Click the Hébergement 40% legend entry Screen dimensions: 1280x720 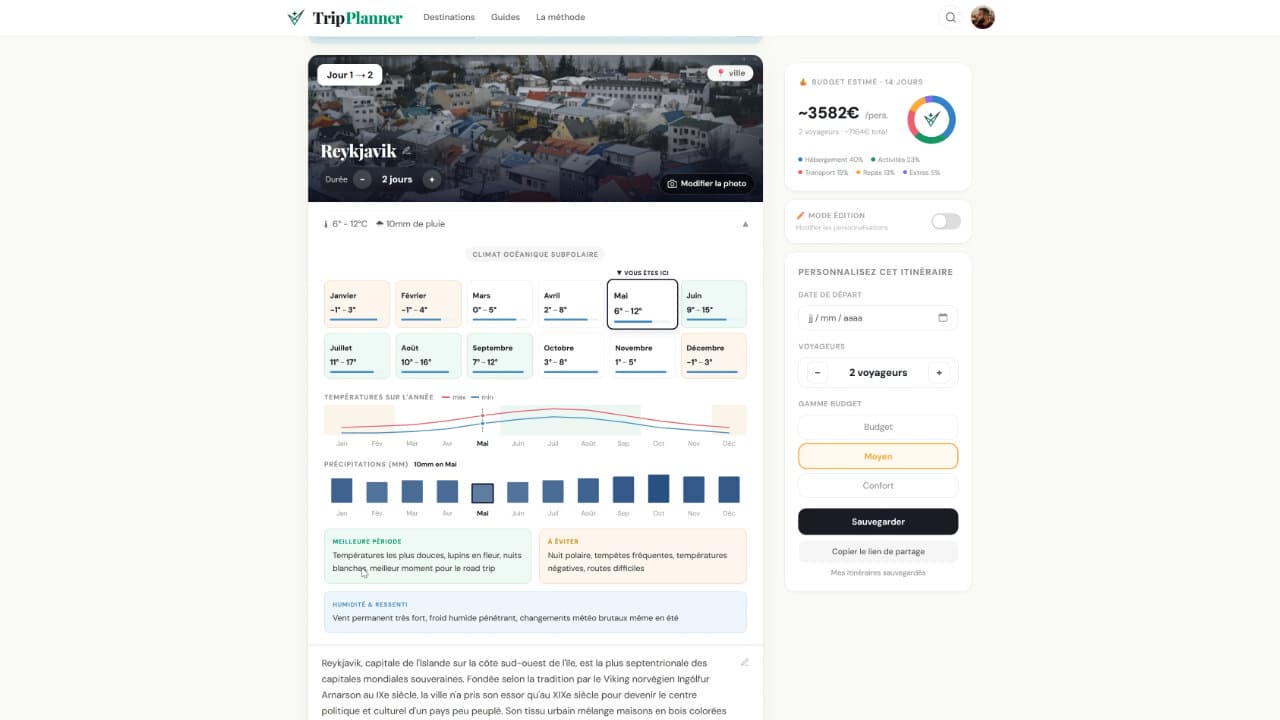pyautogui.click(x=831, y=160)
